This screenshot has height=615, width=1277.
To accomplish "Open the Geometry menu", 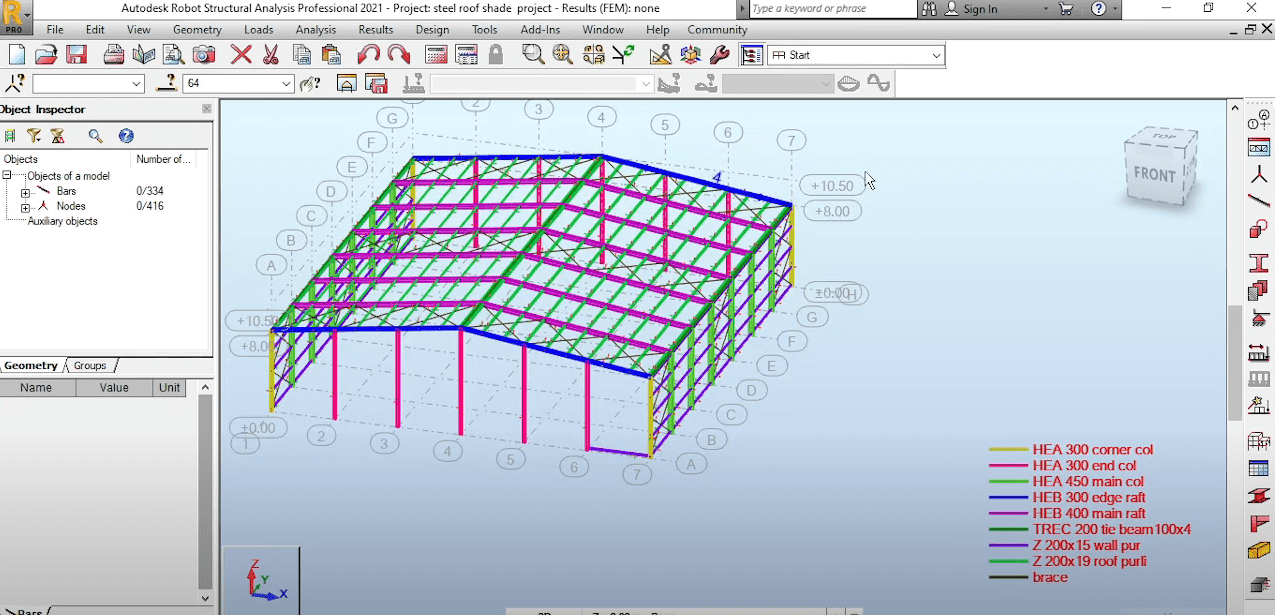I will 197,29.
